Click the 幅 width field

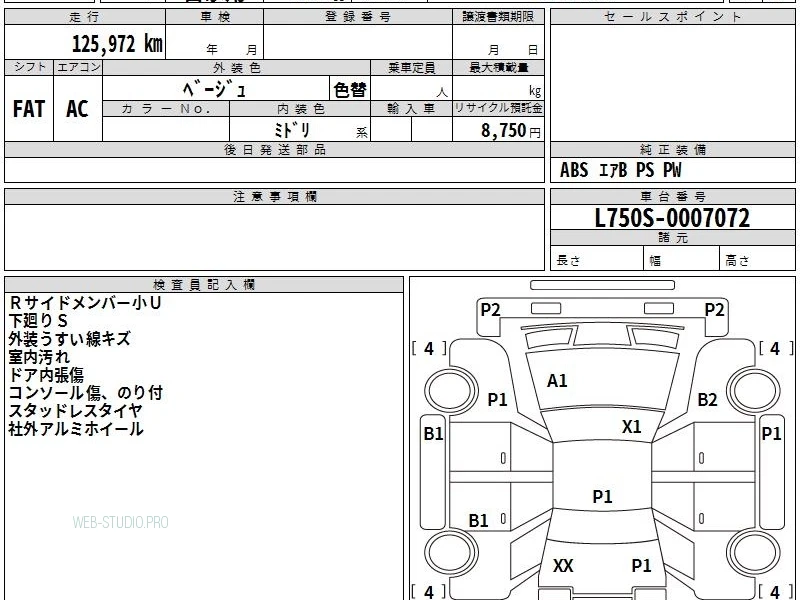click(682, 260)
